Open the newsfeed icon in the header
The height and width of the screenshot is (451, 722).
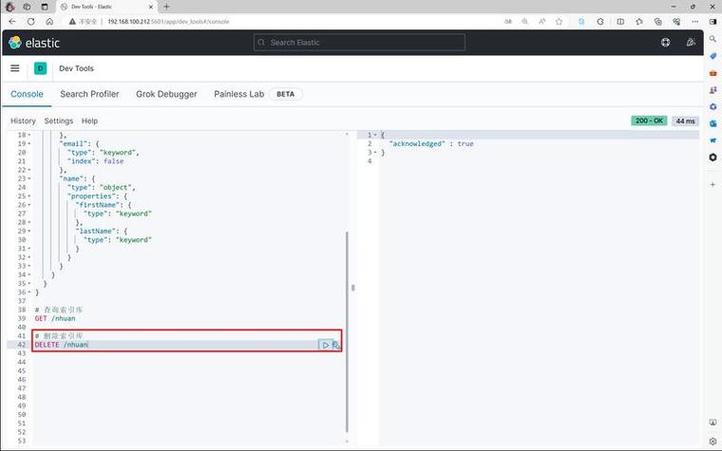click(x=691, y=42)
